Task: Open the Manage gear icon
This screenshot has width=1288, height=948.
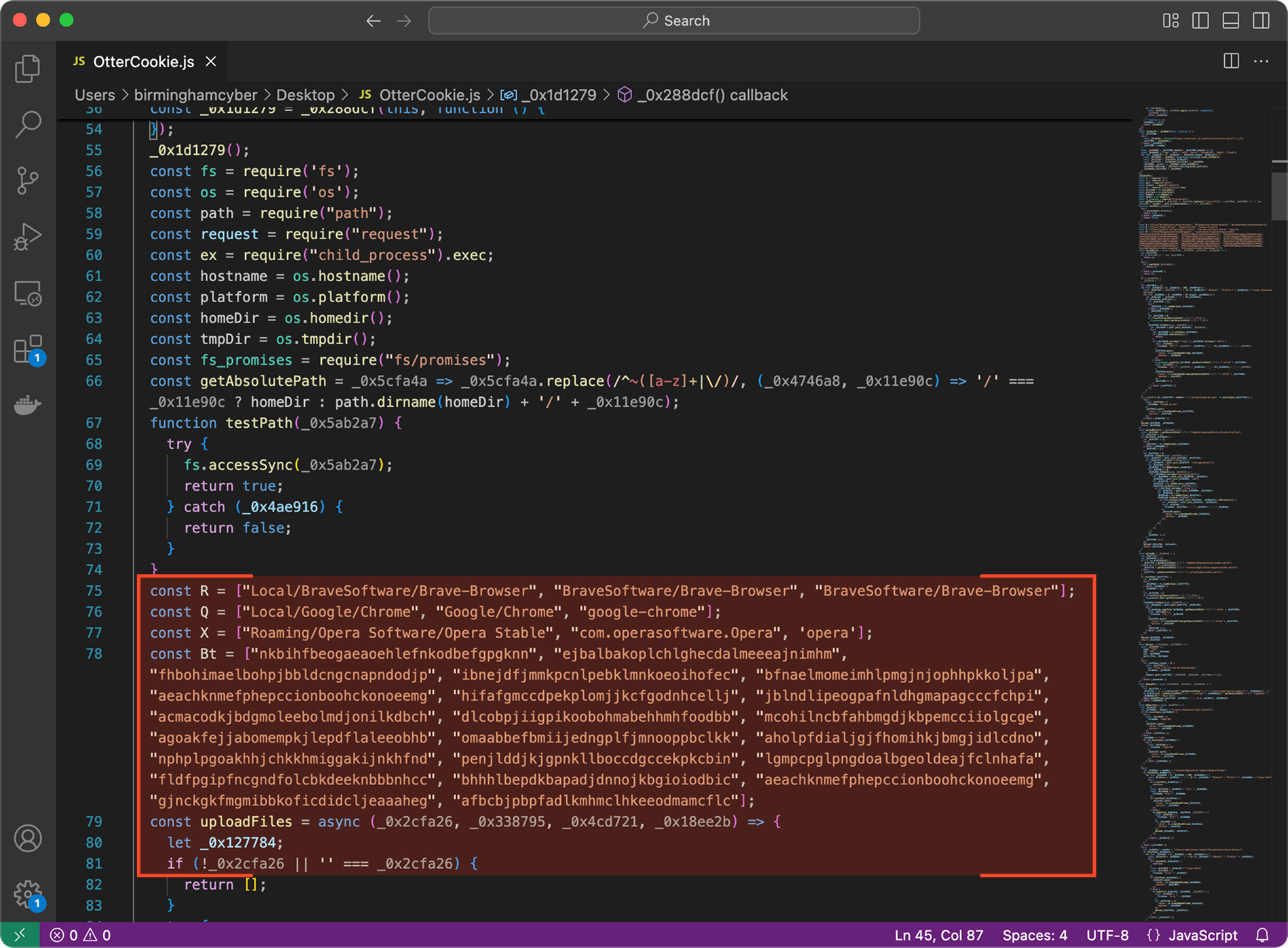Action: (27, 894)
